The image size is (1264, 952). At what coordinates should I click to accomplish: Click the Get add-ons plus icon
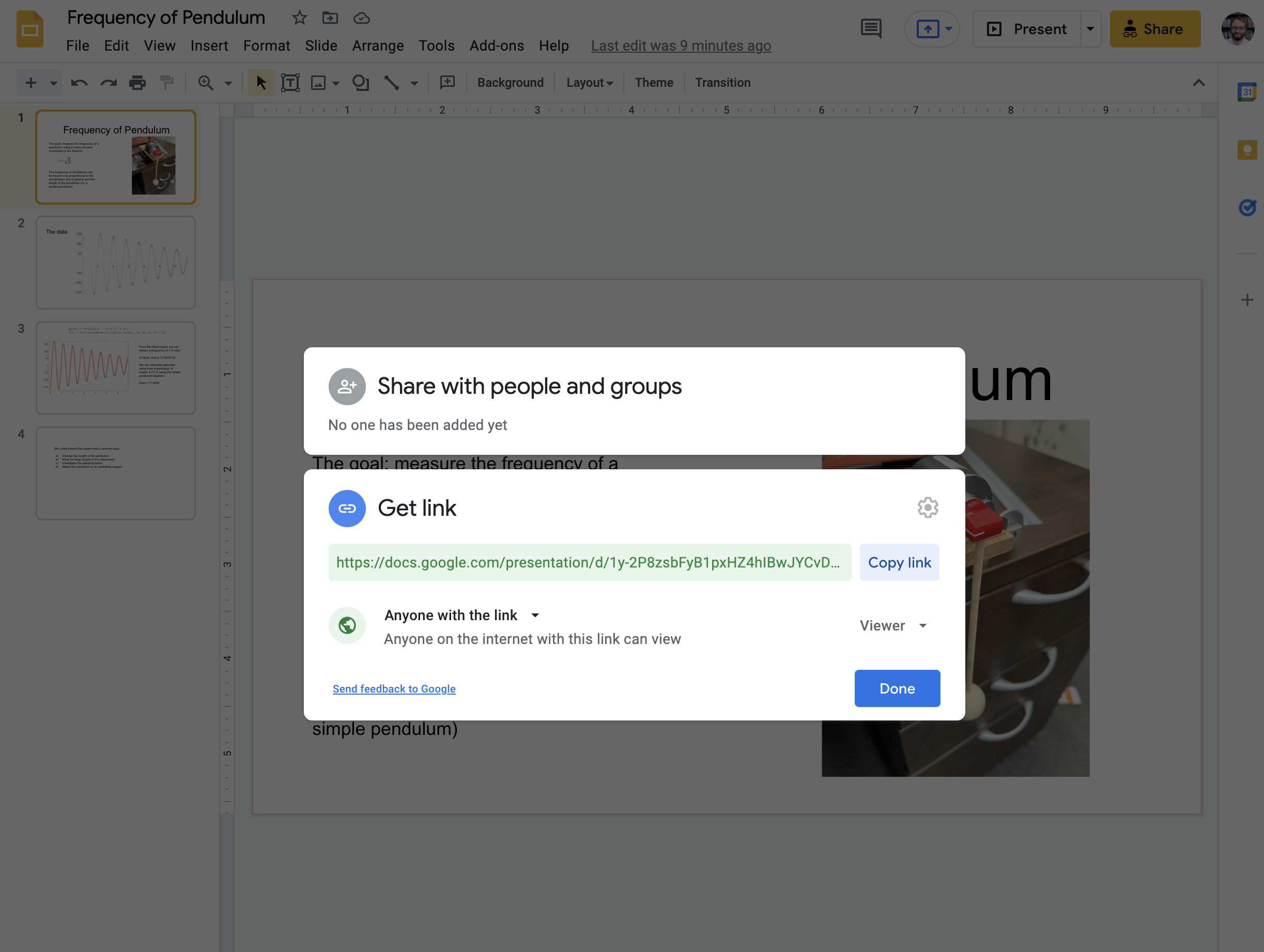pyautogui.click(x=1247, y=300)
